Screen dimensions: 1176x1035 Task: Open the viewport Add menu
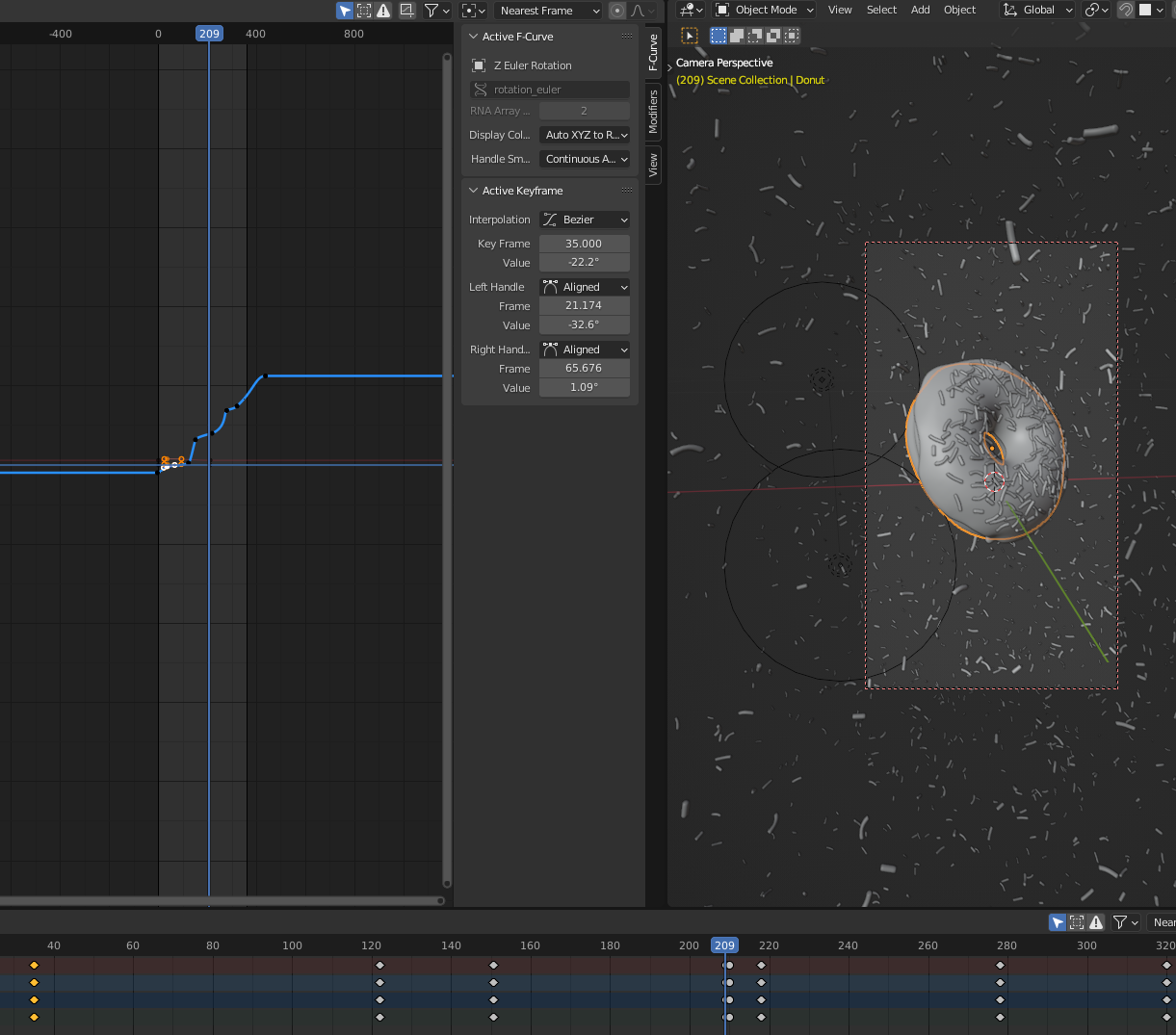click(x=921, y=10)
